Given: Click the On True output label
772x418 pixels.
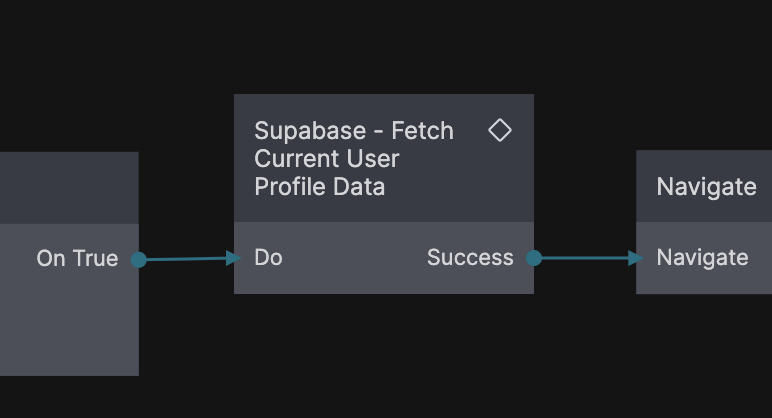Looking at the screenshot, I should (x=77, y=259).
